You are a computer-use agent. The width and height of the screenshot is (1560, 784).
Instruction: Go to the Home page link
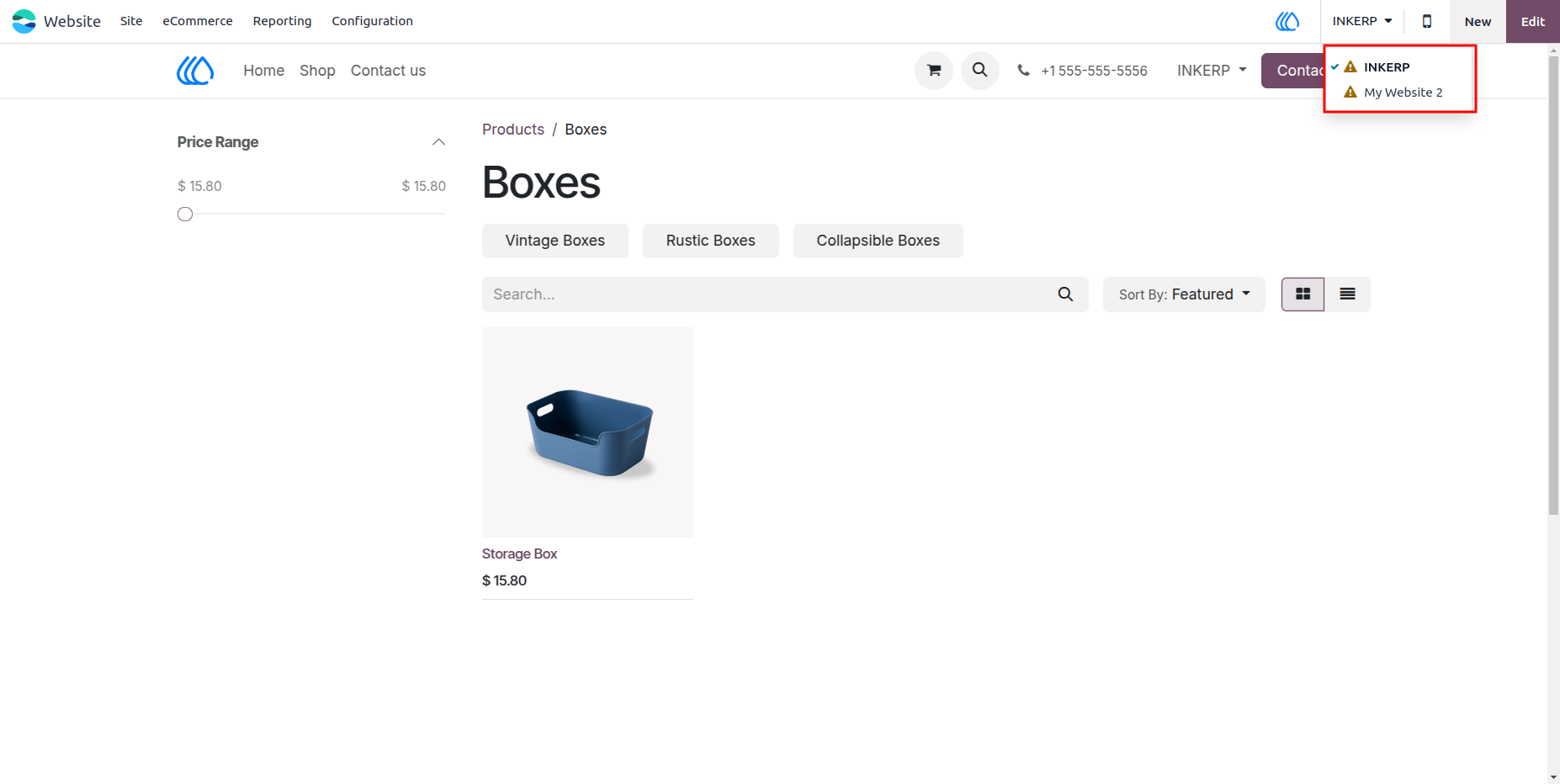click(x=264, y=71)
